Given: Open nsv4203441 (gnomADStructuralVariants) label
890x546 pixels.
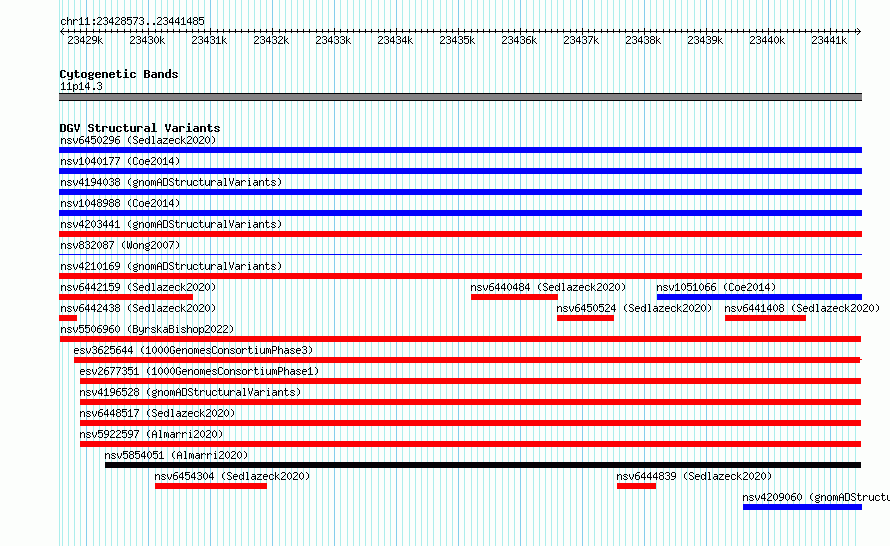Looking at the screenshot, I should 171,224.
